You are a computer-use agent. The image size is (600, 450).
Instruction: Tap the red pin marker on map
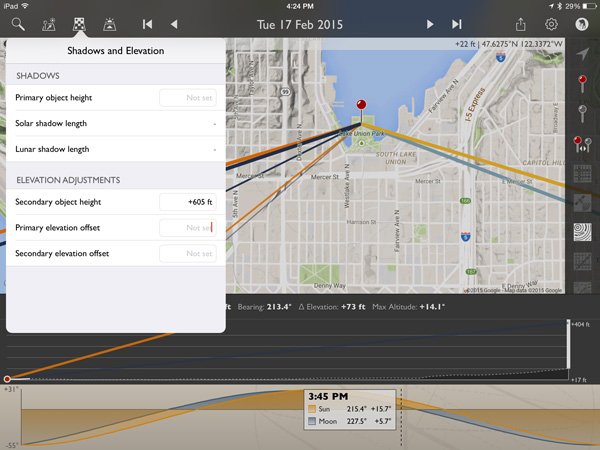click(362, 108)
